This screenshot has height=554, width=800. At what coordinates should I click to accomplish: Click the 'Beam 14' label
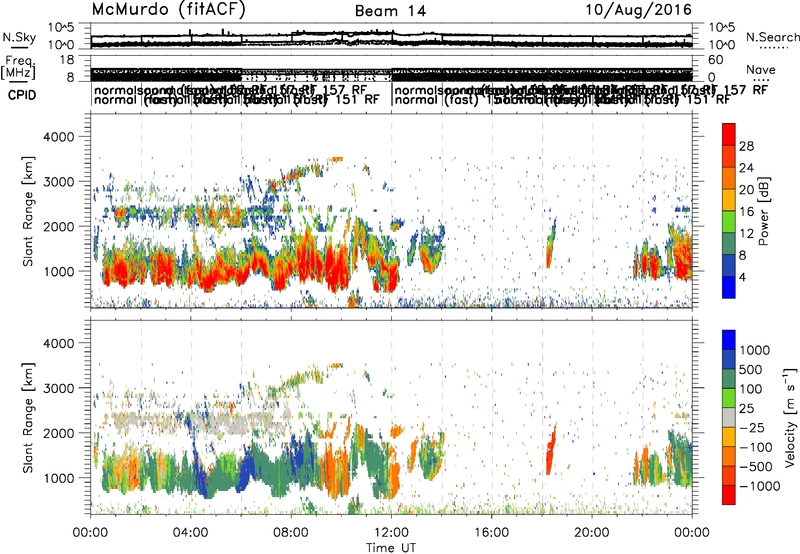coord(390,11)
